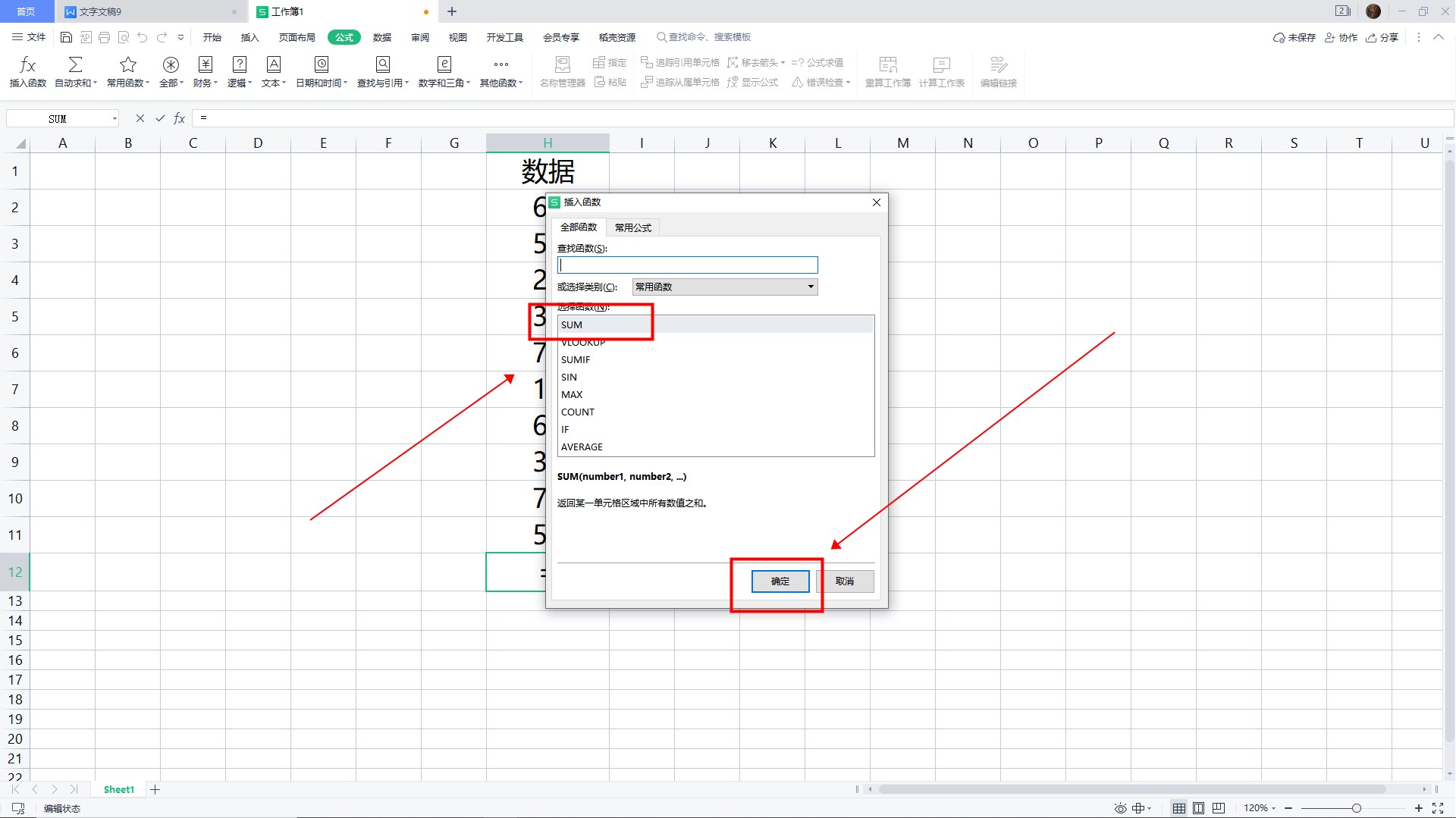1456x818 pixels.
Task: Switch to the 常用公式 tab
Action: (x=632, y=227)
